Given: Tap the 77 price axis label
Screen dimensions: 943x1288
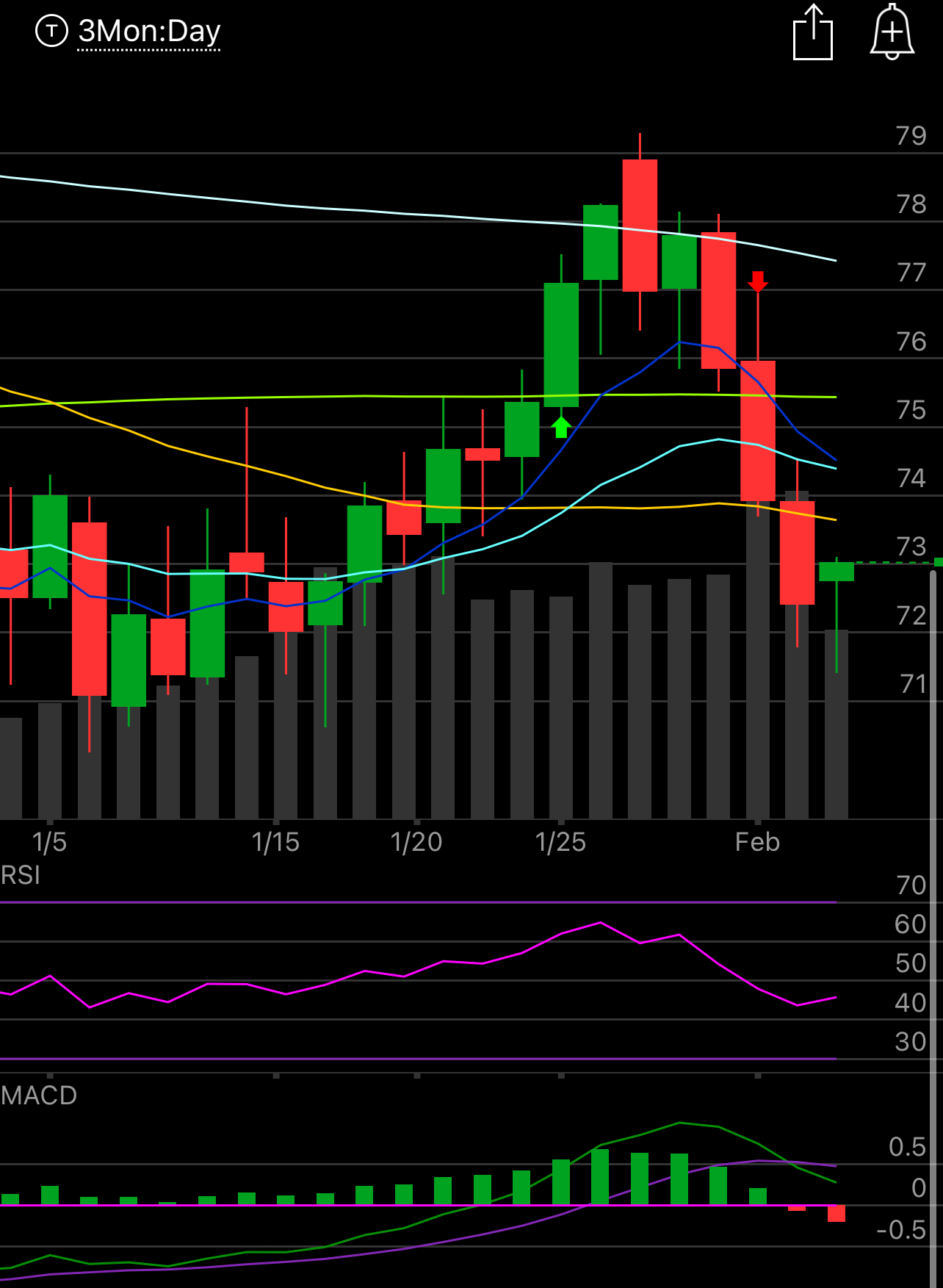Looking at the screenshot, I should coord(911,273).
